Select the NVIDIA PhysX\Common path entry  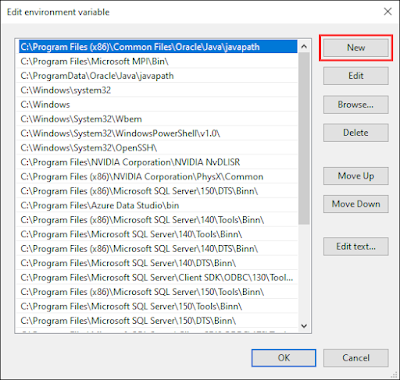[157, 176]
